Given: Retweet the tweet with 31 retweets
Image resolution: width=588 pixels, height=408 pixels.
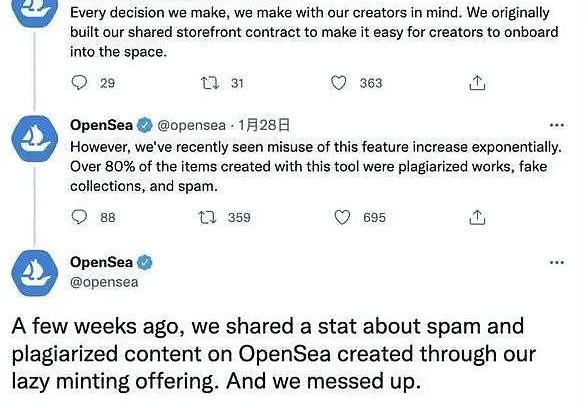Looking at the screenshot, I should click(210, 83).
